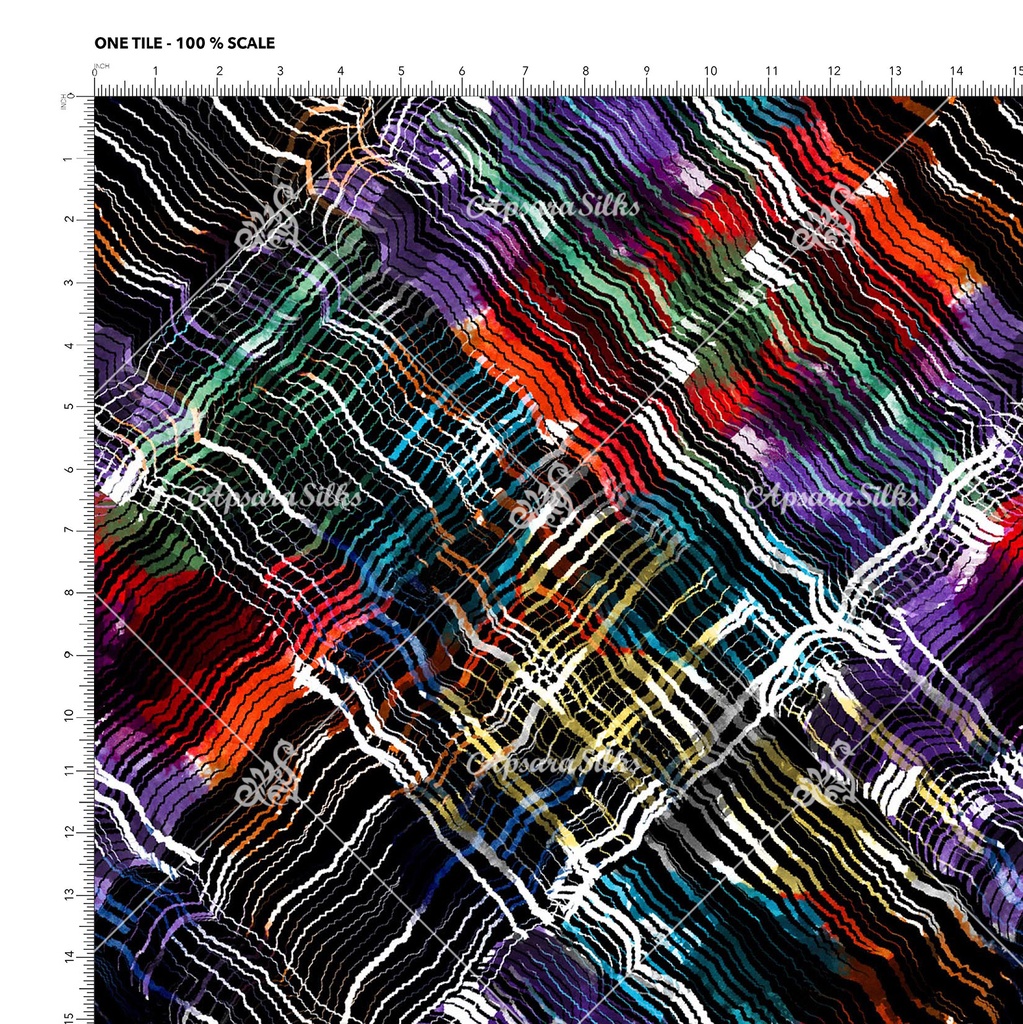Screen dimensions: 1023x1024
Task: Click the 8 inch mark on left ruler
Action: [70, 591]
